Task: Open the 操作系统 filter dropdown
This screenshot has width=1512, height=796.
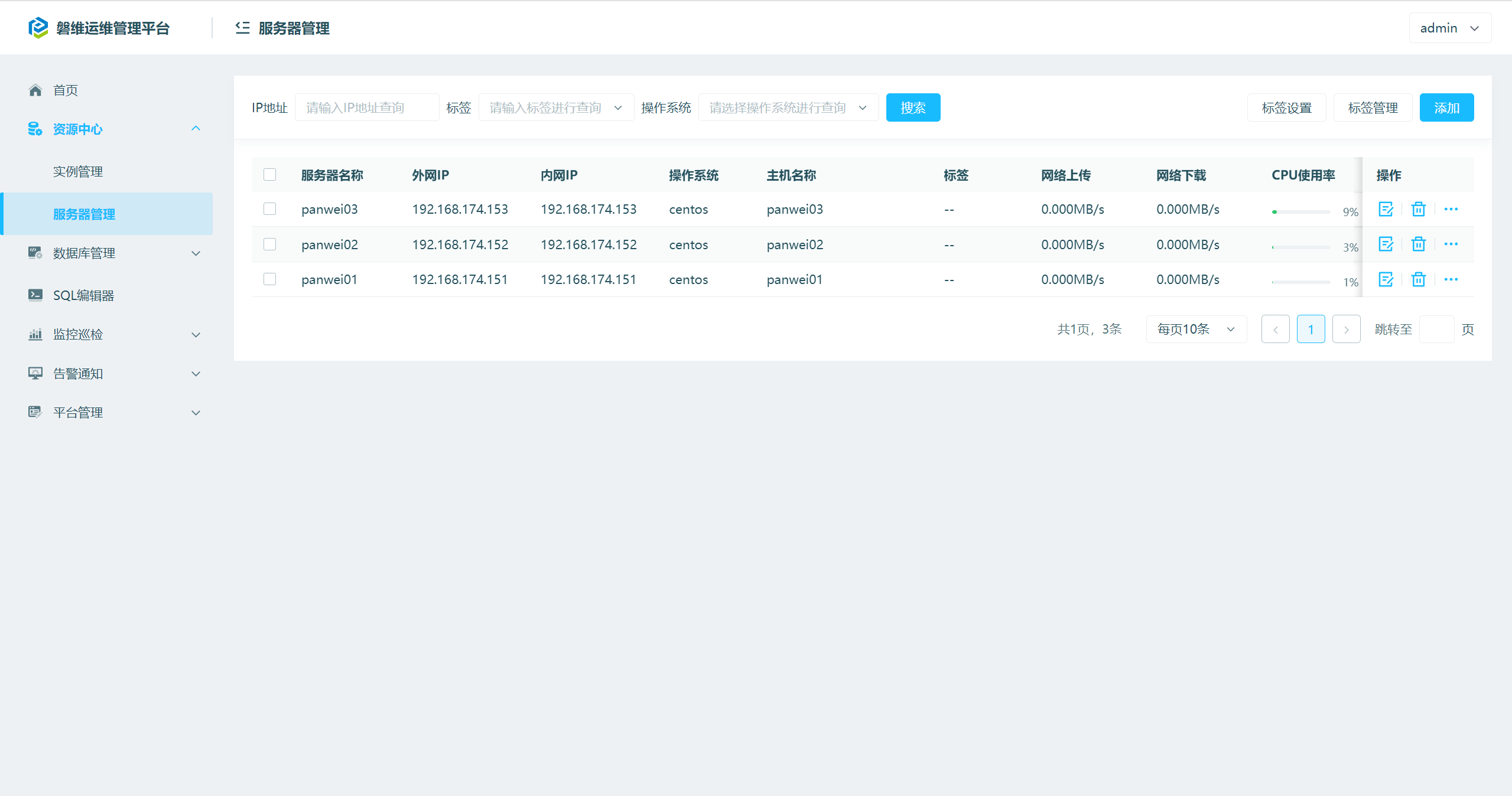Action: point(788,107)
